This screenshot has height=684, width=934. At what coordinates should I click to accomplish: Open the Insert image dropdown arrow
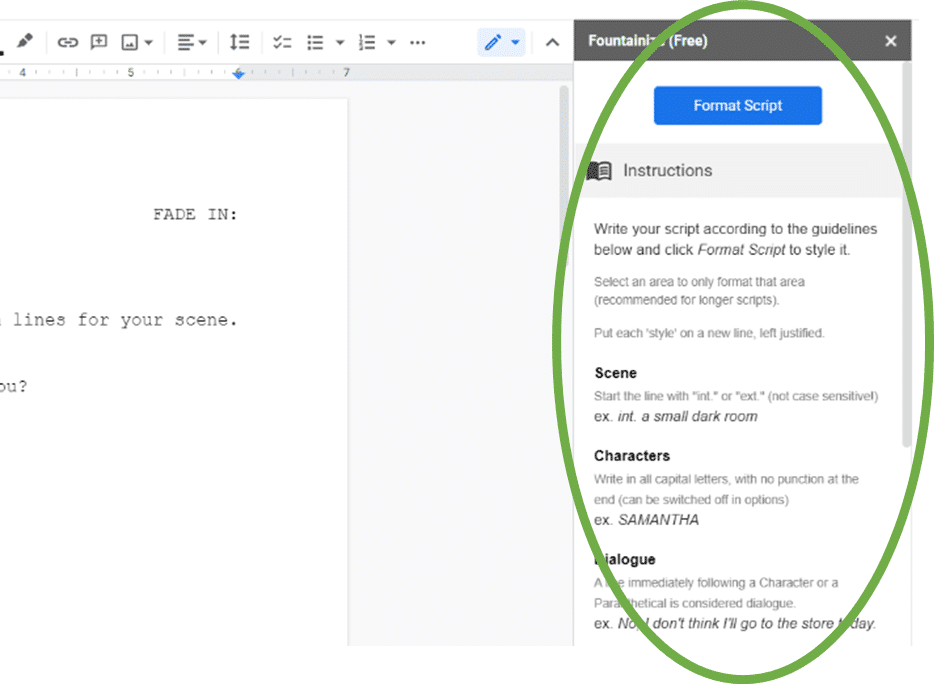(149, 42)
